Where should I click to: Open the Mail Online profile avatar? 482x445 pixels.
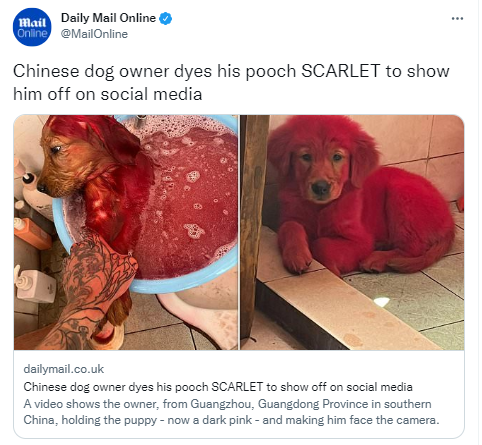point(32,27)
